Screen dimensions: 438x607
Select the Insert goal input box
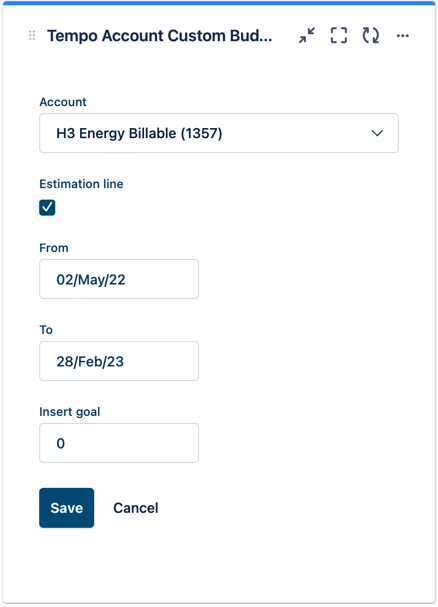click(x=119, y=443)
